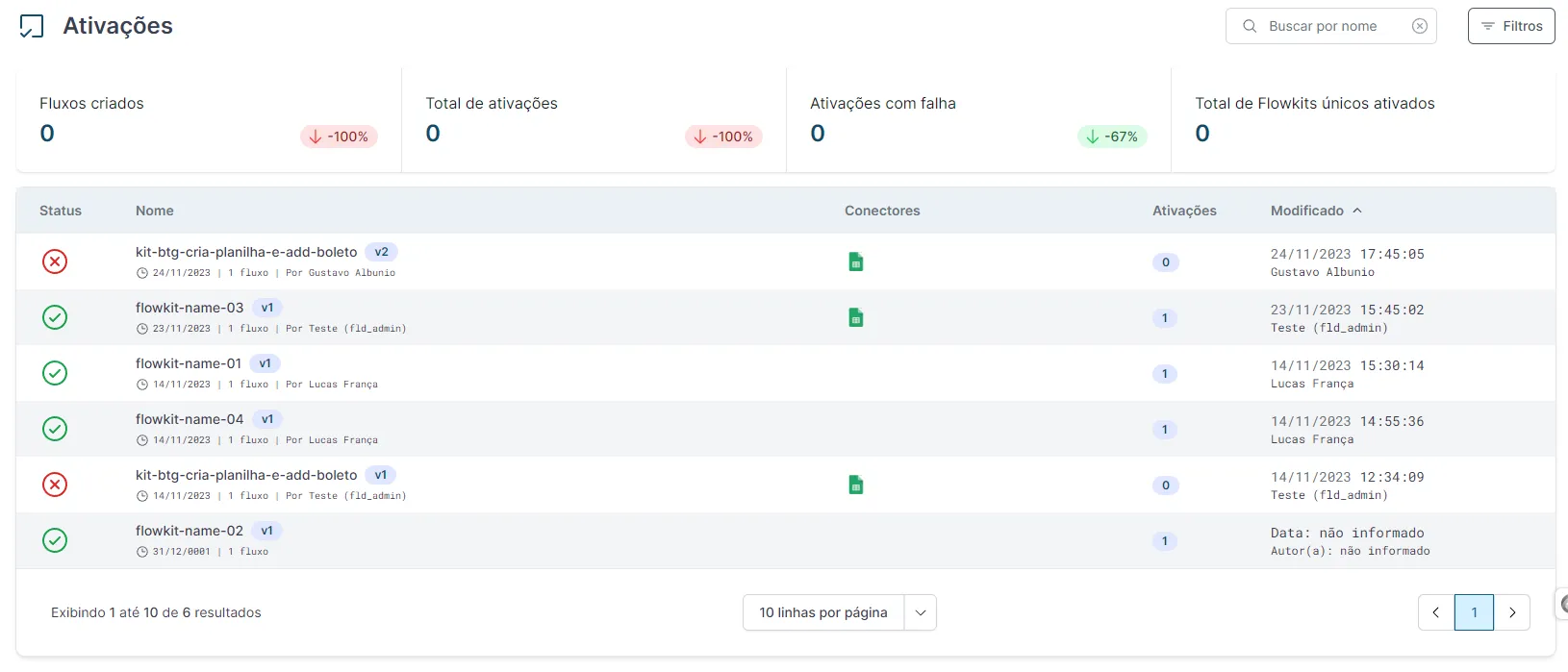Viewport: 1568px width, 672px height.
Task: Open kit-btg-cria-planilha-e-add-boleto with the v2 badge
Action: pyautogui.click(x=246, y=252)
